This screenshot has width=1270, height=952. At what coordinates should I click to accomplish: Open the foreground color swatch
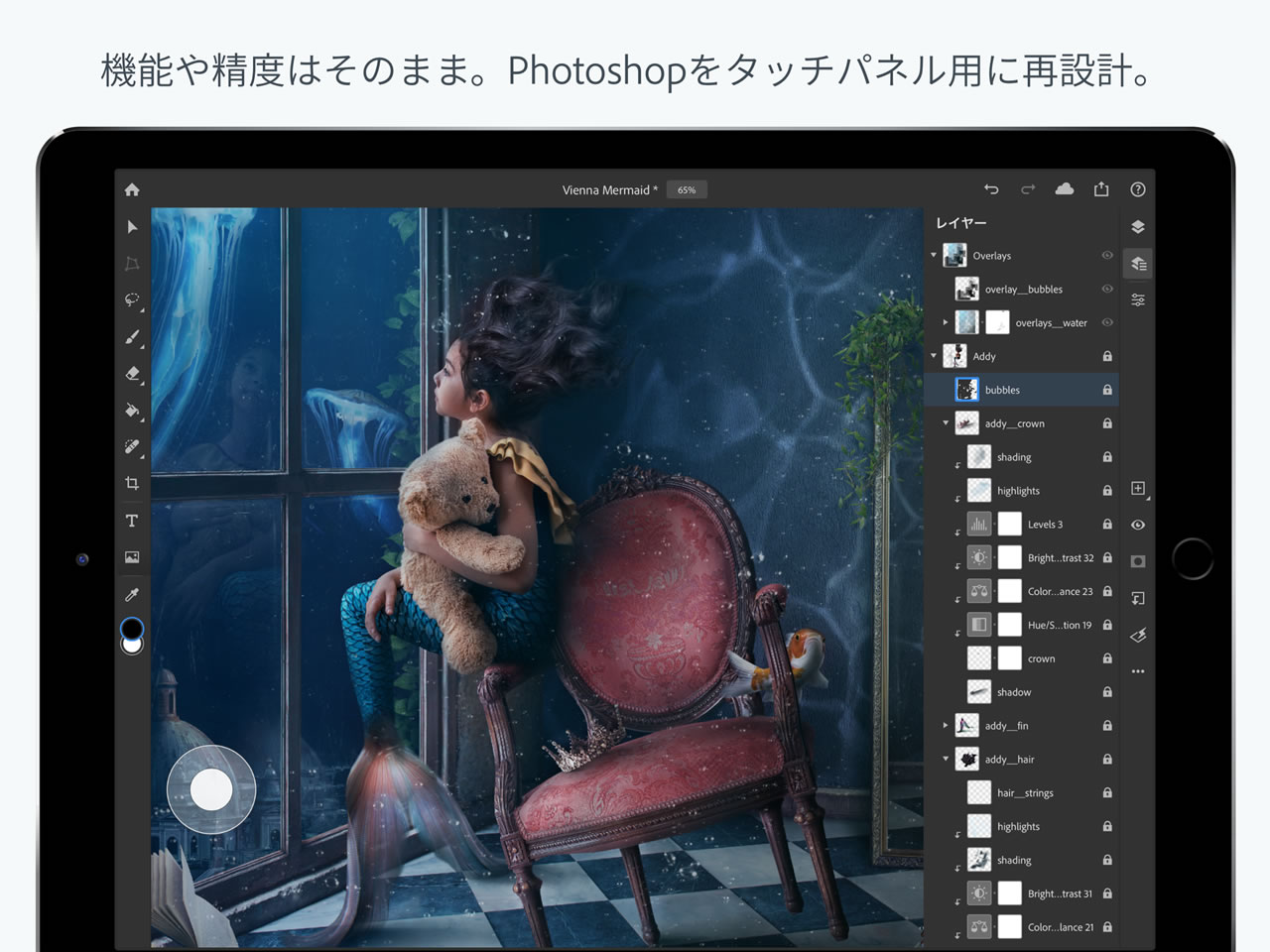[x=131, y=628]
